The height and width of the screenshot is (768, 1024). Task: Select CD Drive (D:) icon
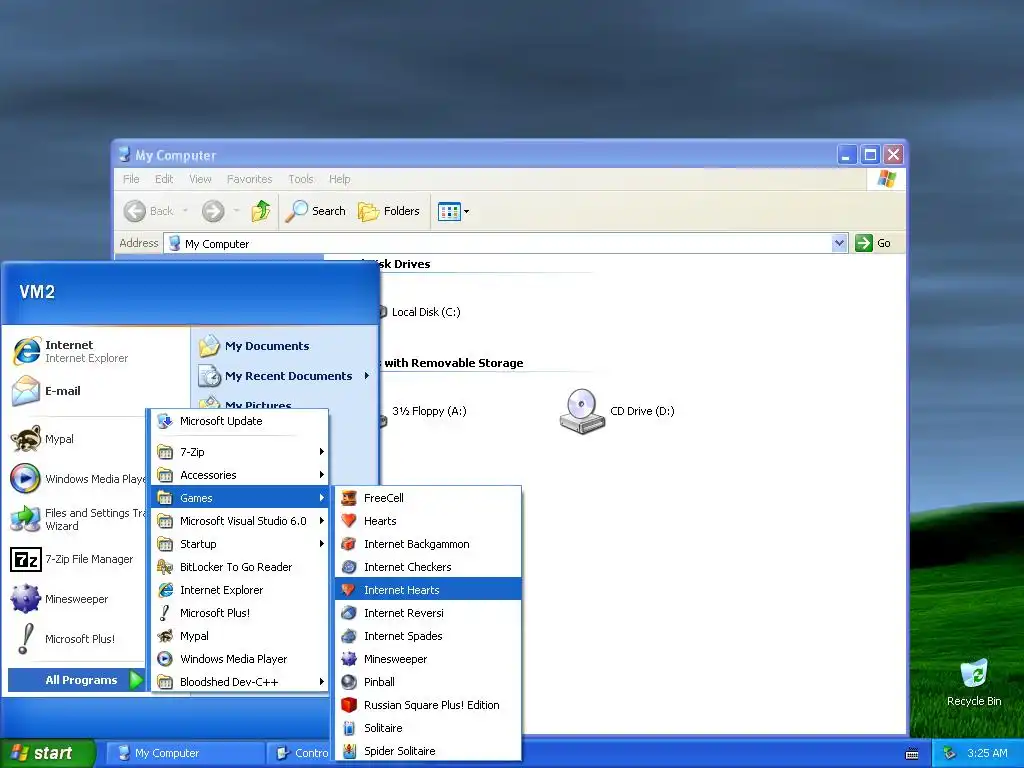coord(617,411)
